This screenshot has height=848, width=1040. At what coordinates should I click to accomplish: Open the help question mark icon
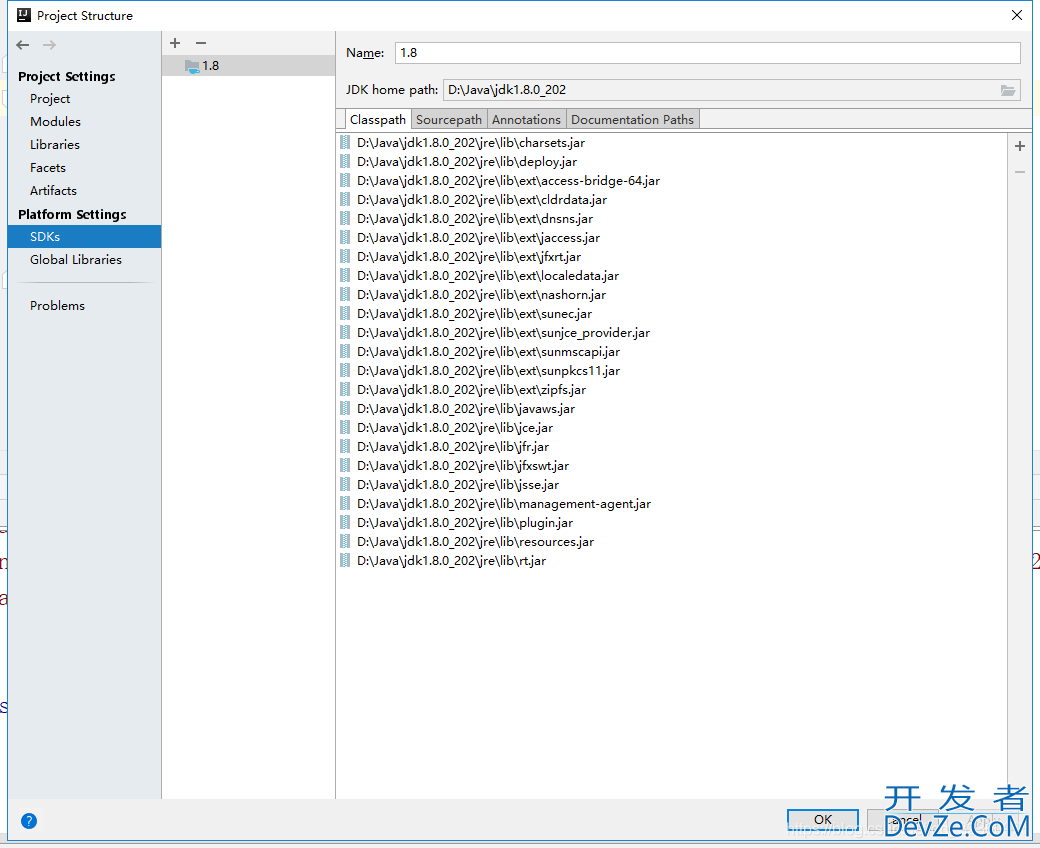click(29, 821)
